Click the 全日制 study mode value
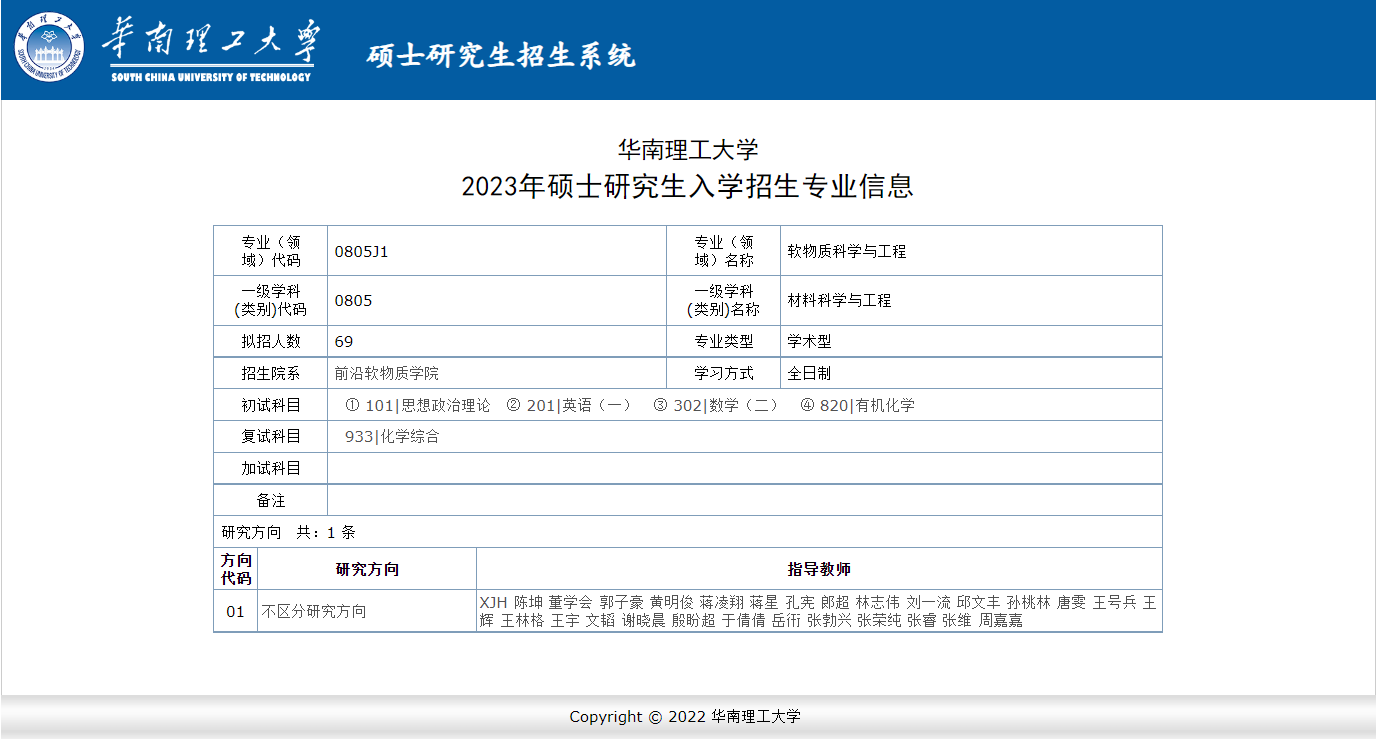 point(809,373)
